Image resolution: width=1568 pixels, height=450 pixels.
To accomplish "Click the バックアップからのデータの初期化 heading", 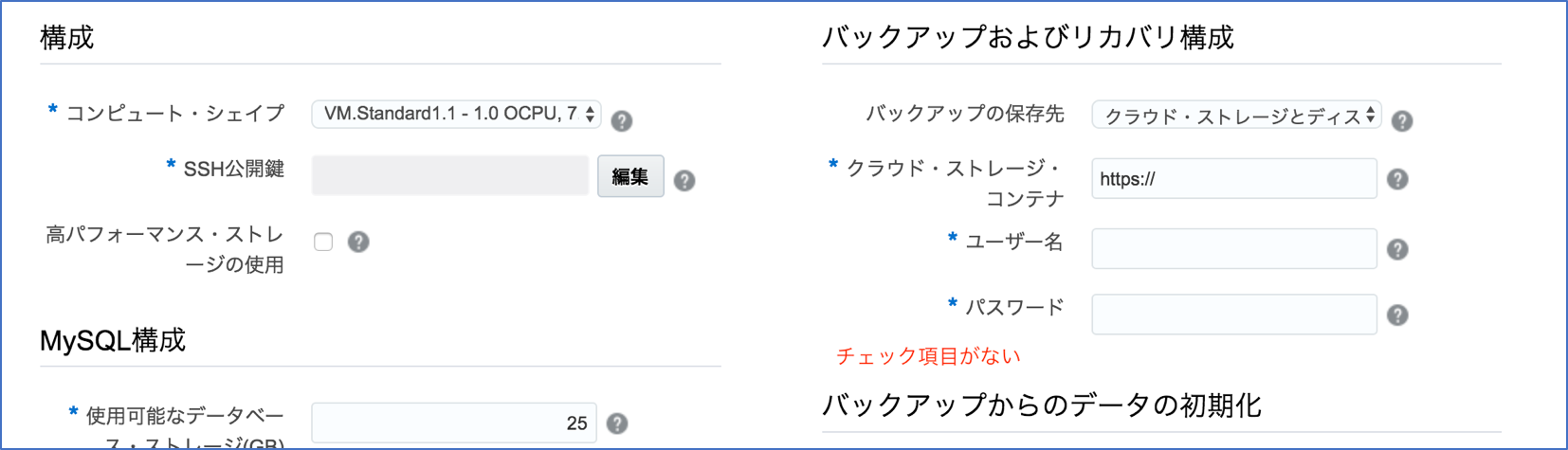I will (x=1042, y=405).
